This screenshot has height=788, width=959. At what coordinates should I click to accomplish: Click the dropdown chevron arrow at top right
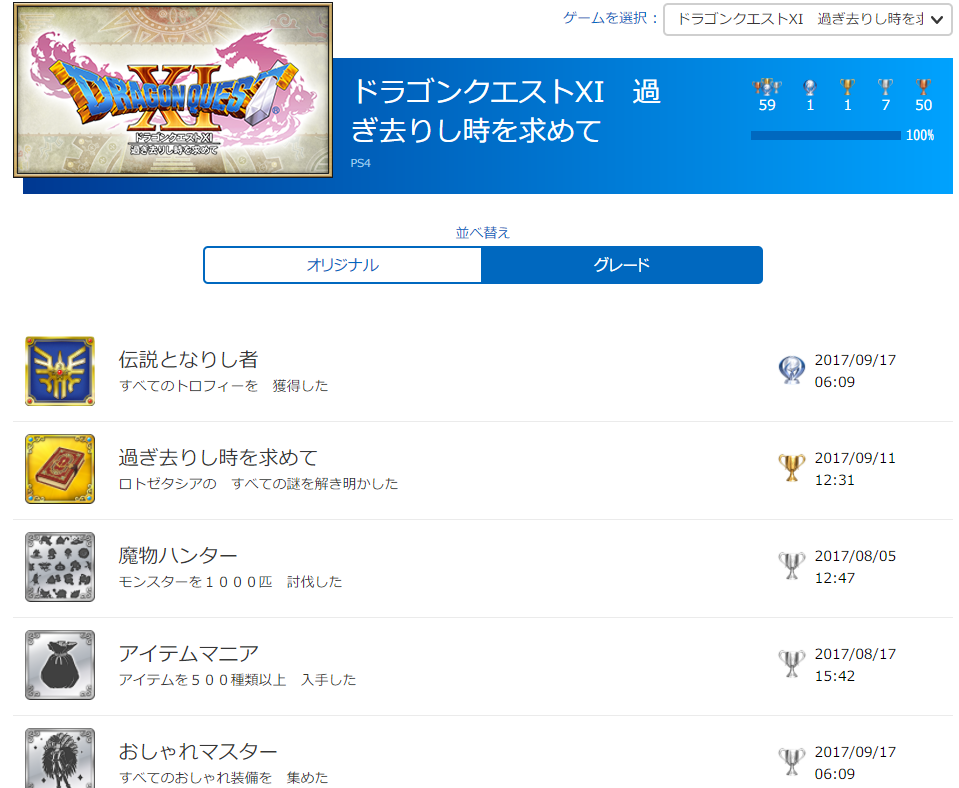[x=936, y=20]
